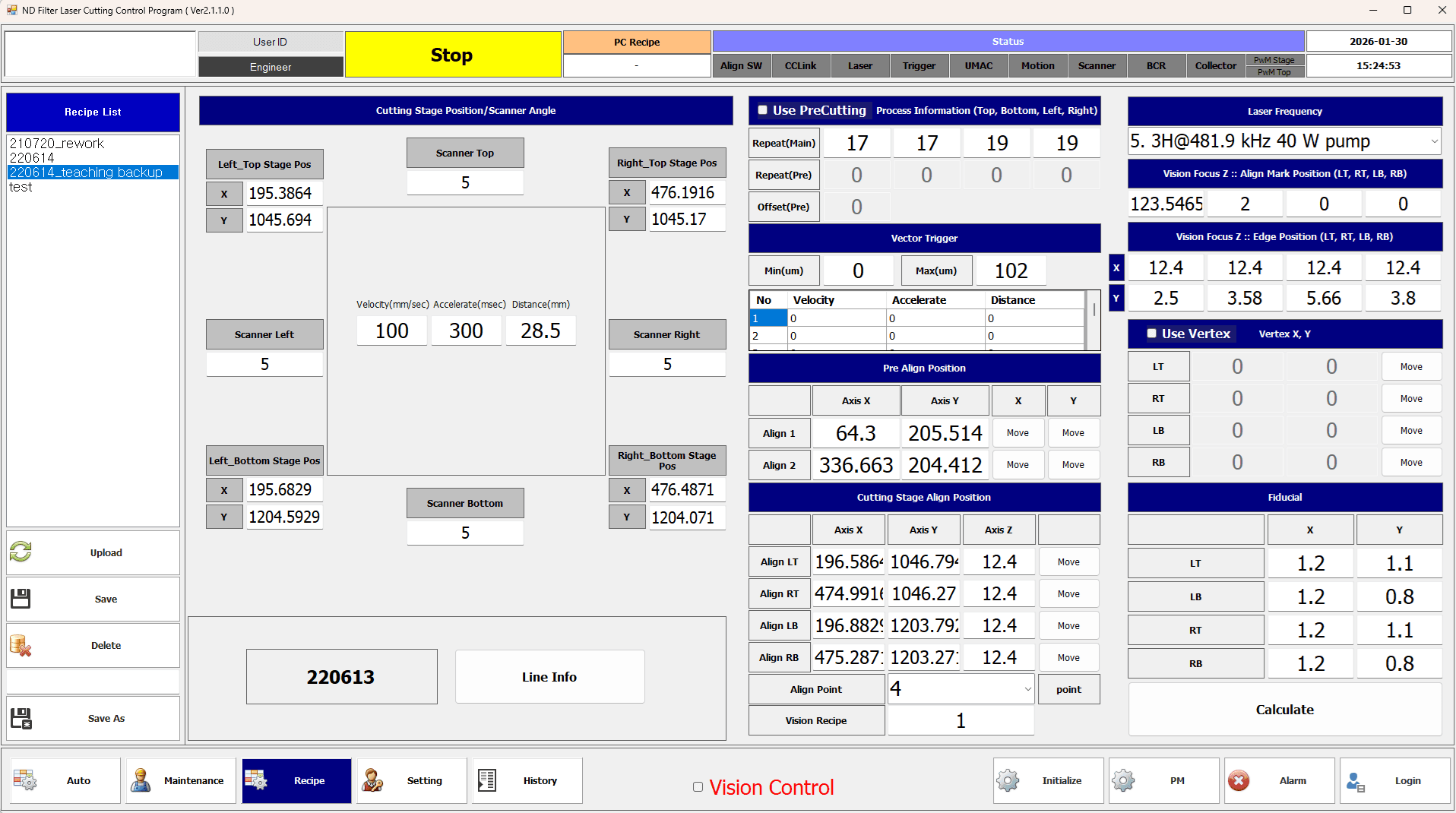This screenshot has width=1456, height=813.
Task: Enable the Use PreCutting checkbox
Action: [x=762, y=110]
